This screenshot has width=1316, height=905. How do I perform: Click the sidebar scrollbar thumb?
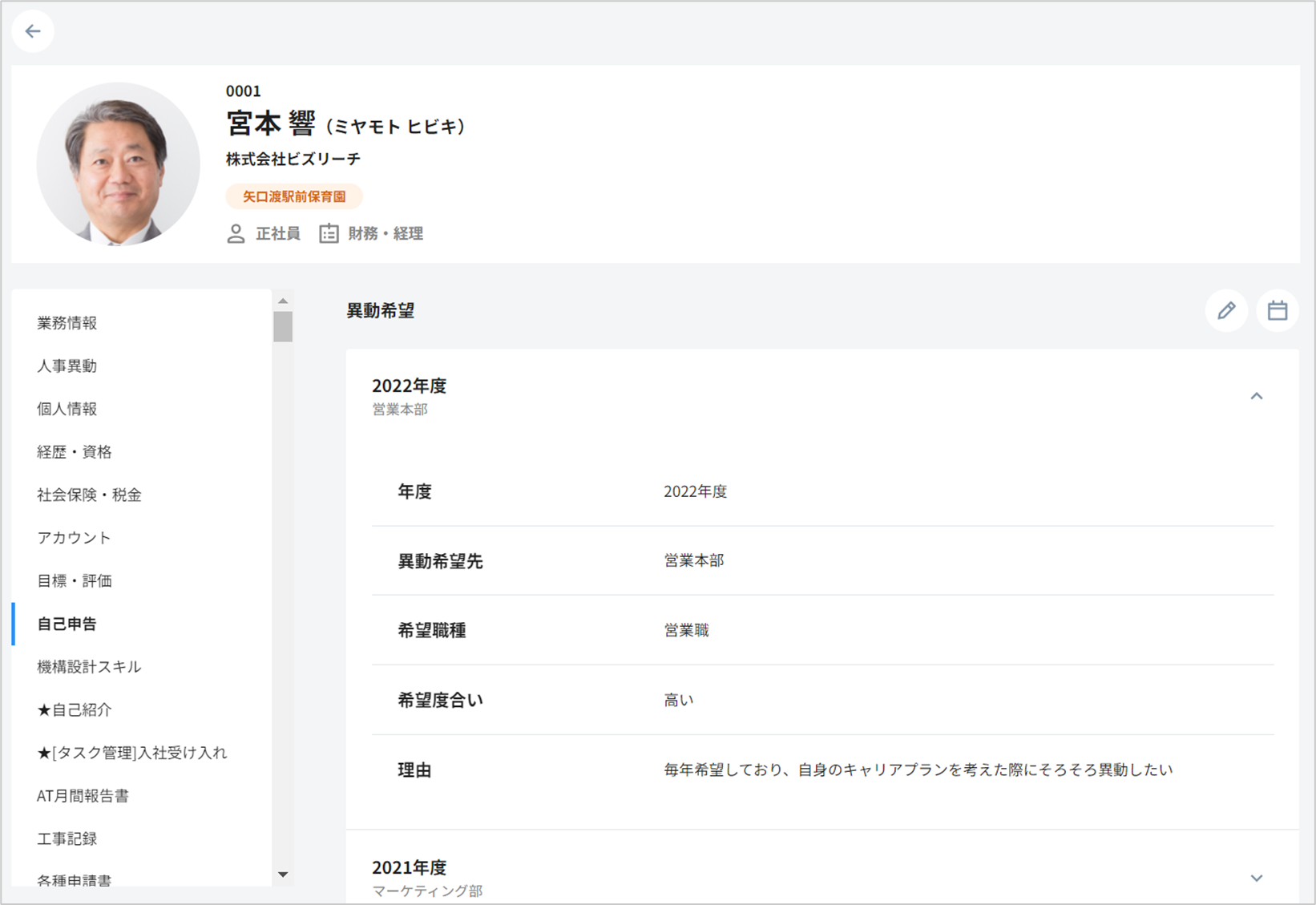(x=283, y=327)
